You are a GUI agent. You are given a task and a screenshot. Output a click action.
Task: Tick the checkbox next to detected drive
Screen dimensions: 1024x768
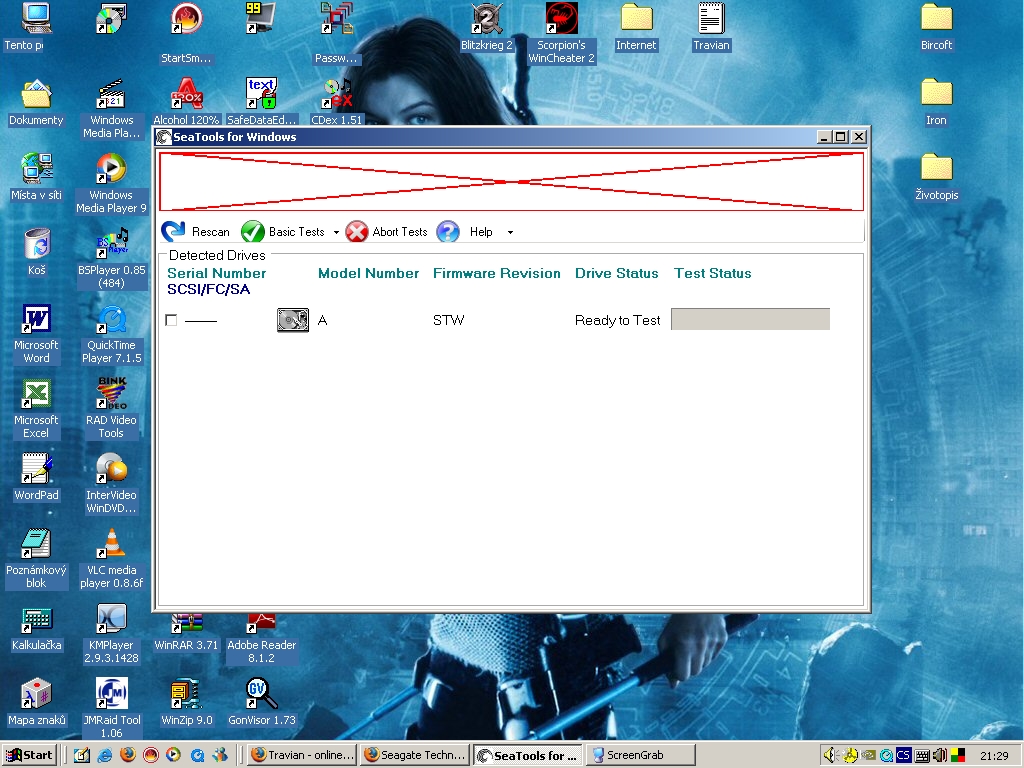click(x=171, y=320)
